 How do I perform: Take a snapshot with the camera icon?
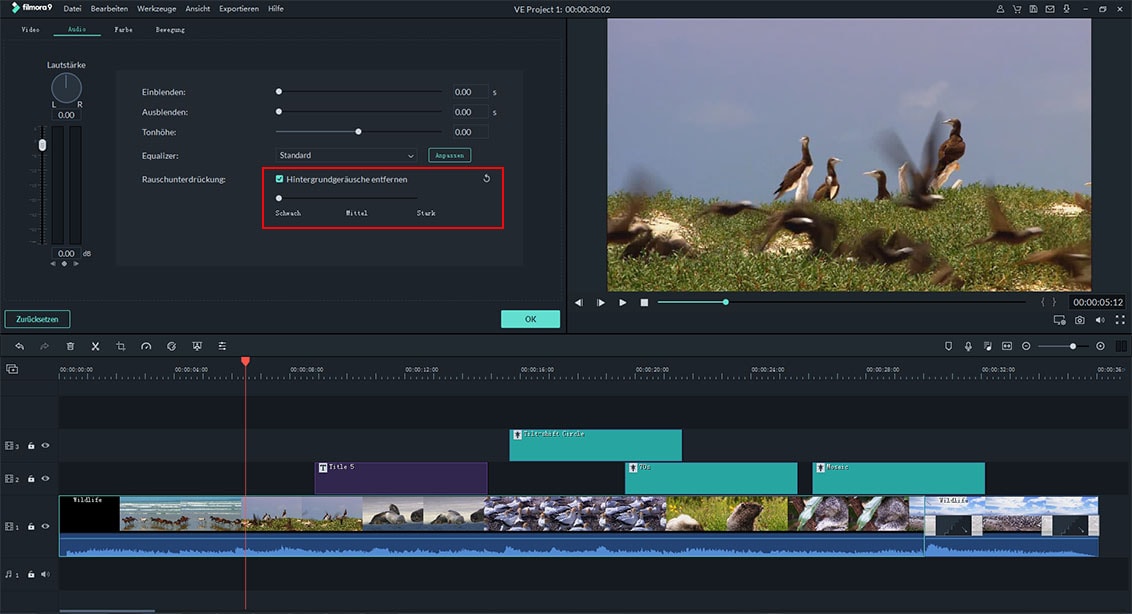pos(1079,320)
